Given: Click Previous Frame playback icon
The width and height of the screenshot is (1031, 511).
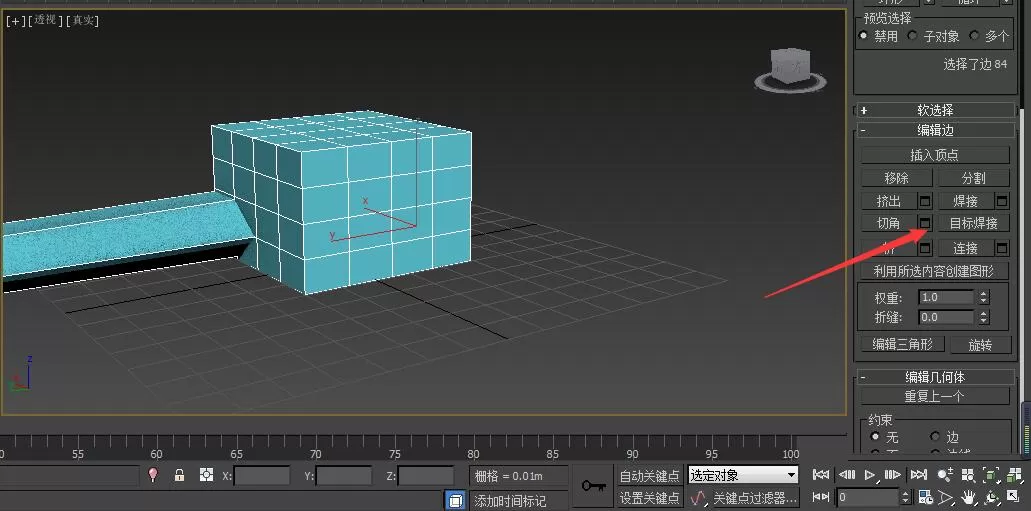Looking at the screenshot, I should tap(847, 474).
